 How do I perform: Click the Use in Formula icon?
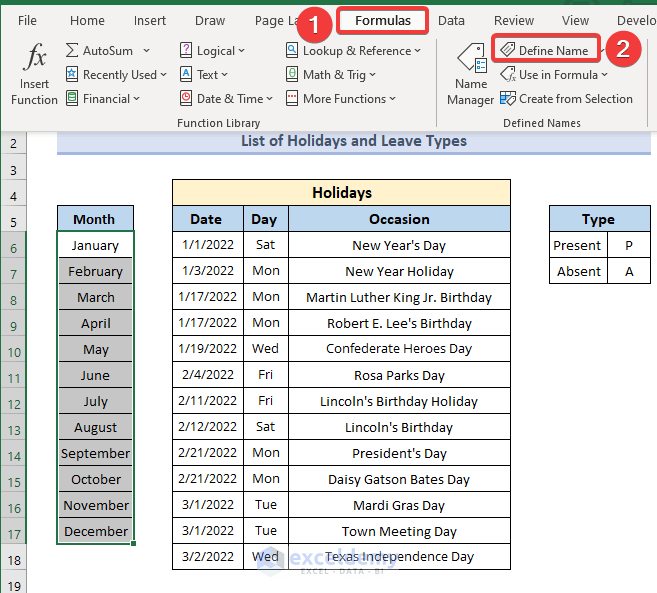507,74
